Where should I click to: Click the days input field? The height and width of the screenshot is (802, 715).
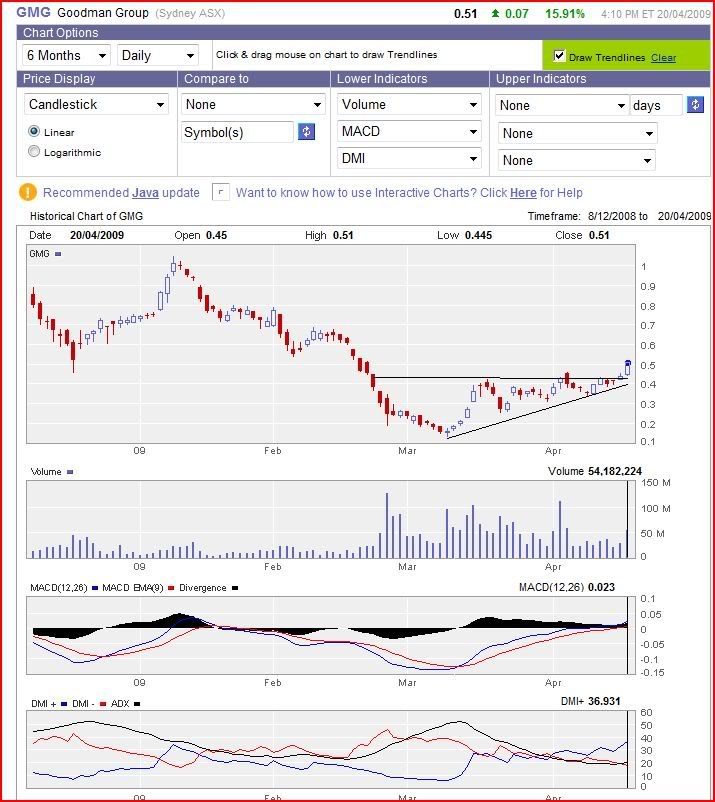click(656, 105)
